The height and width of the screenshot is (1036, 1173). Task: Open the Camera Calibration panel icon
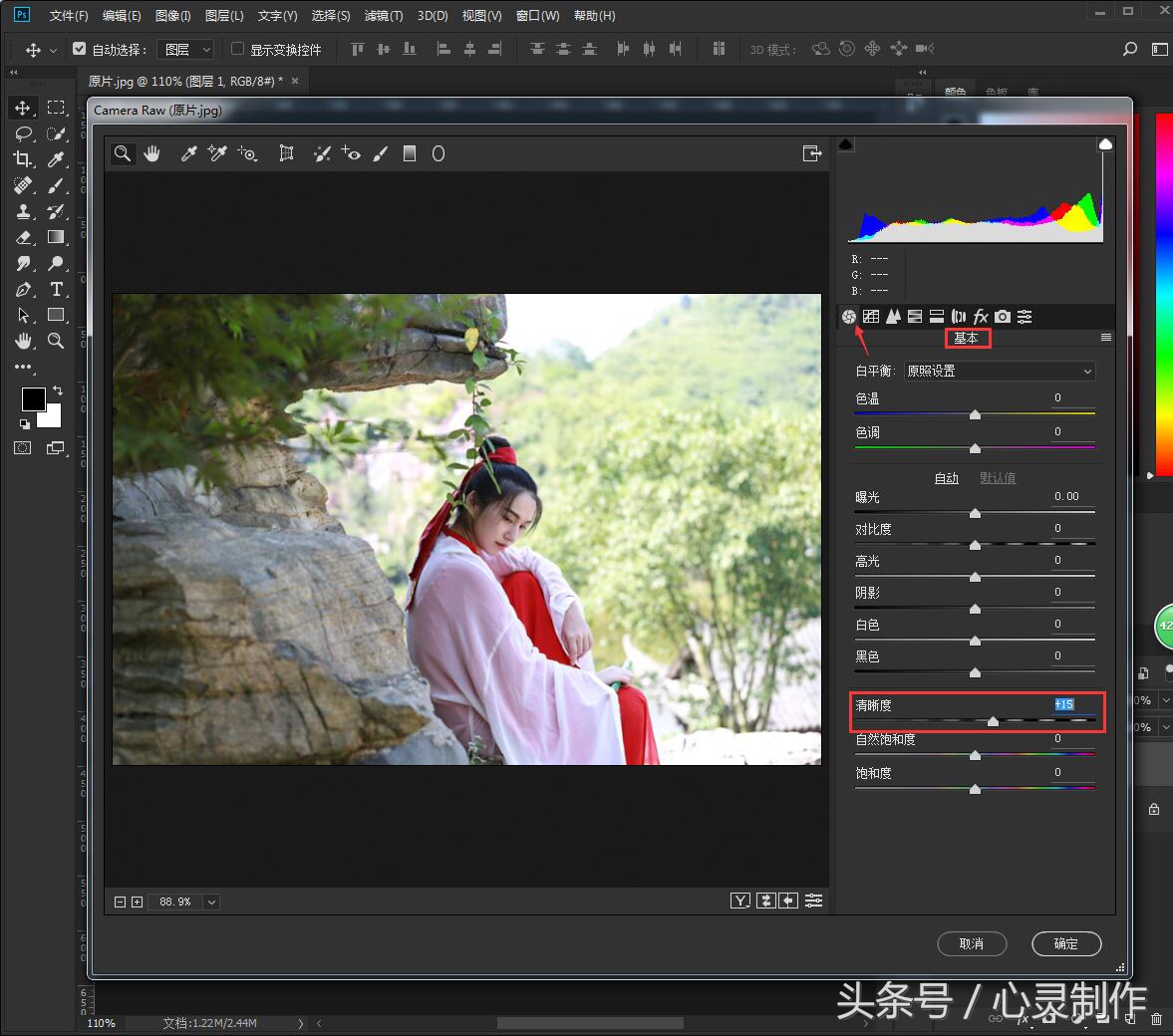[1003, 316]
